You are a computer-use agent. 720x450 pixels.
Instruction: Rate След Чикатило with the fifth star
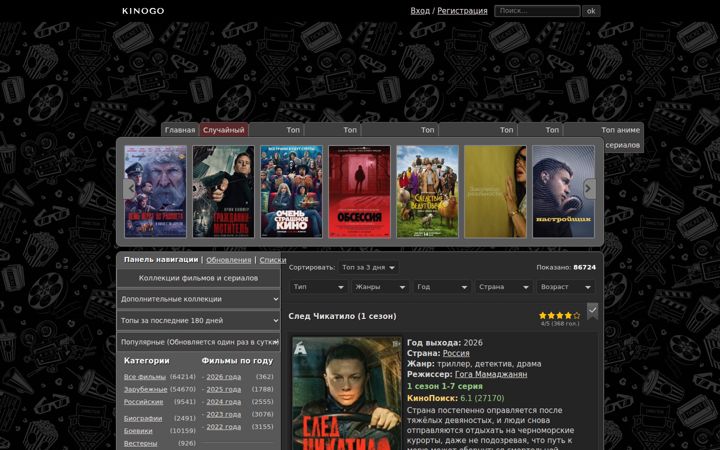pyautogui.click(x=577, y=315)
